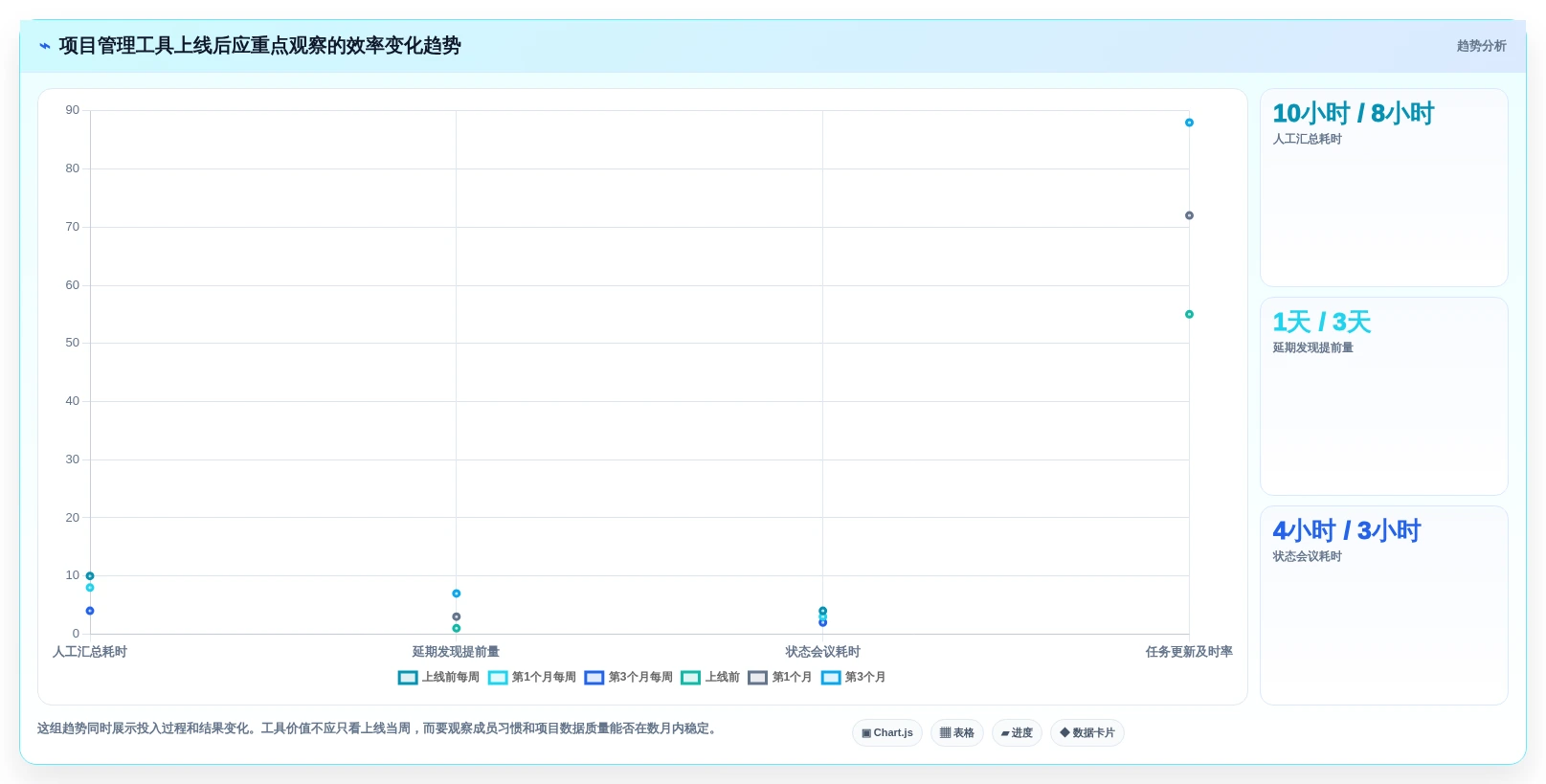This screenshot has width=1546, height=784.
Task: Click the y-axis tick label 90
Action: (73, 110)
